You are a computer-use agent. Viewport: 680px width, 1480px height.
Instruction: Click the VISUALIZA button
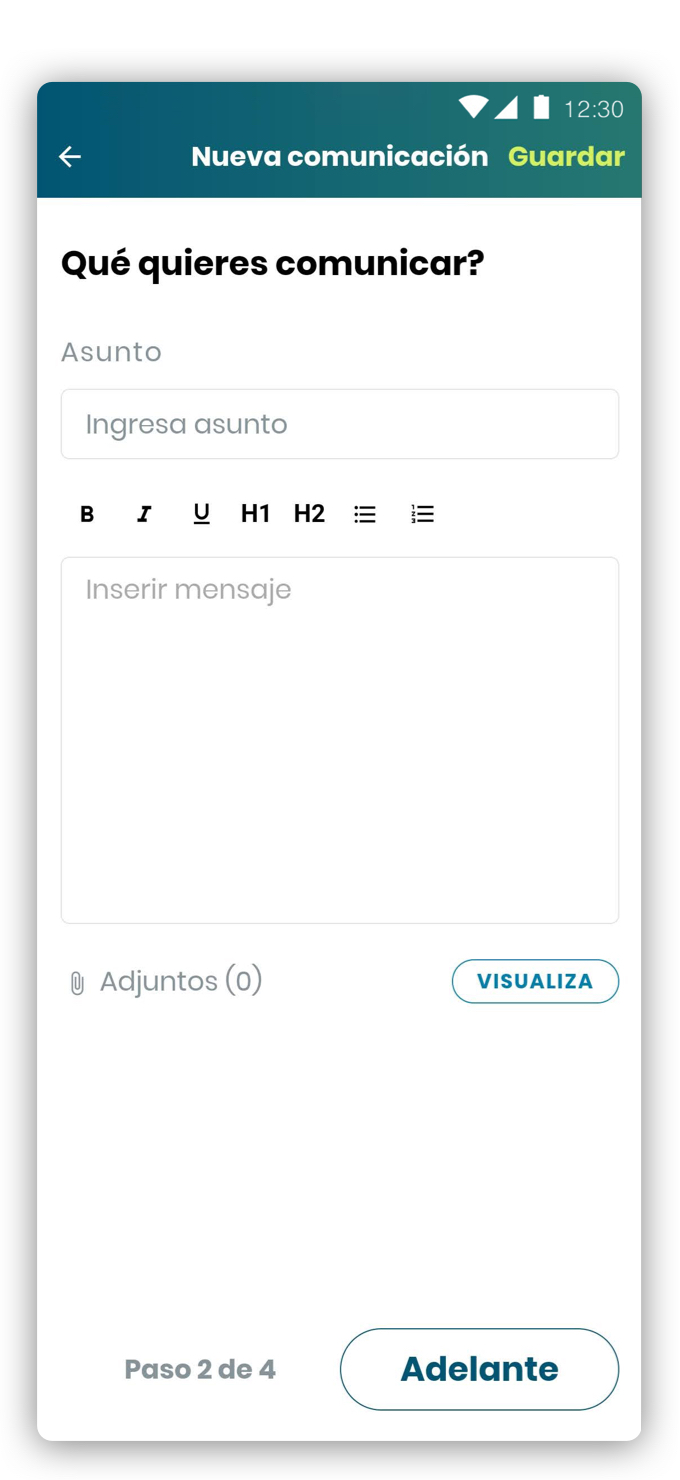[535, 981]
